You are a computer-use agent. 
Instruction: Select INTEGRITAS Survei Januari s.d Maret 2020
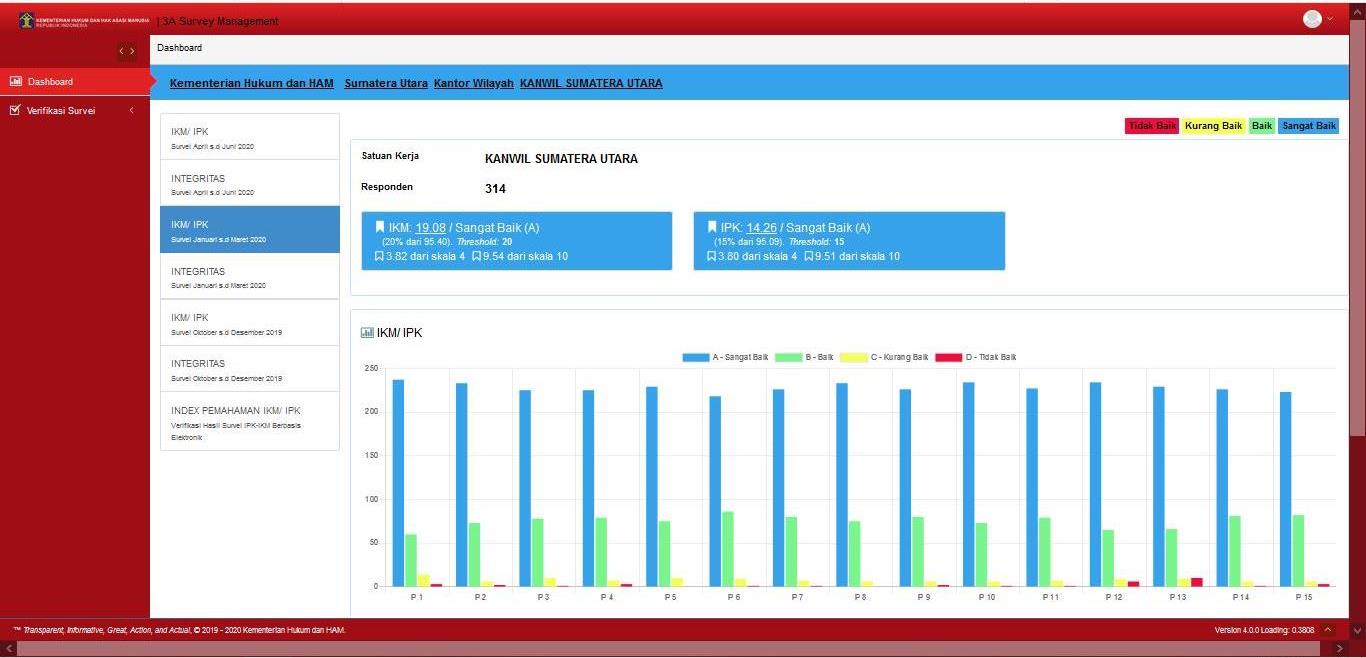coord(249,277)
